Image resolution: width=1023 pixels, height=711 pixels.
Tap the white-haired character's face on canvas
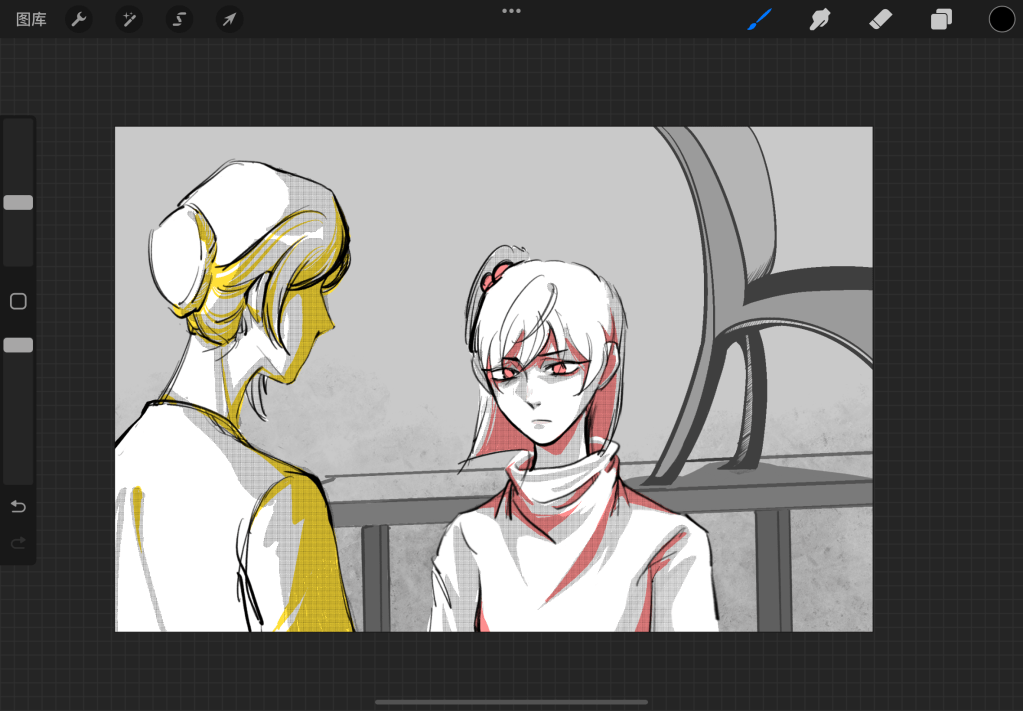(x=540, y=395)
